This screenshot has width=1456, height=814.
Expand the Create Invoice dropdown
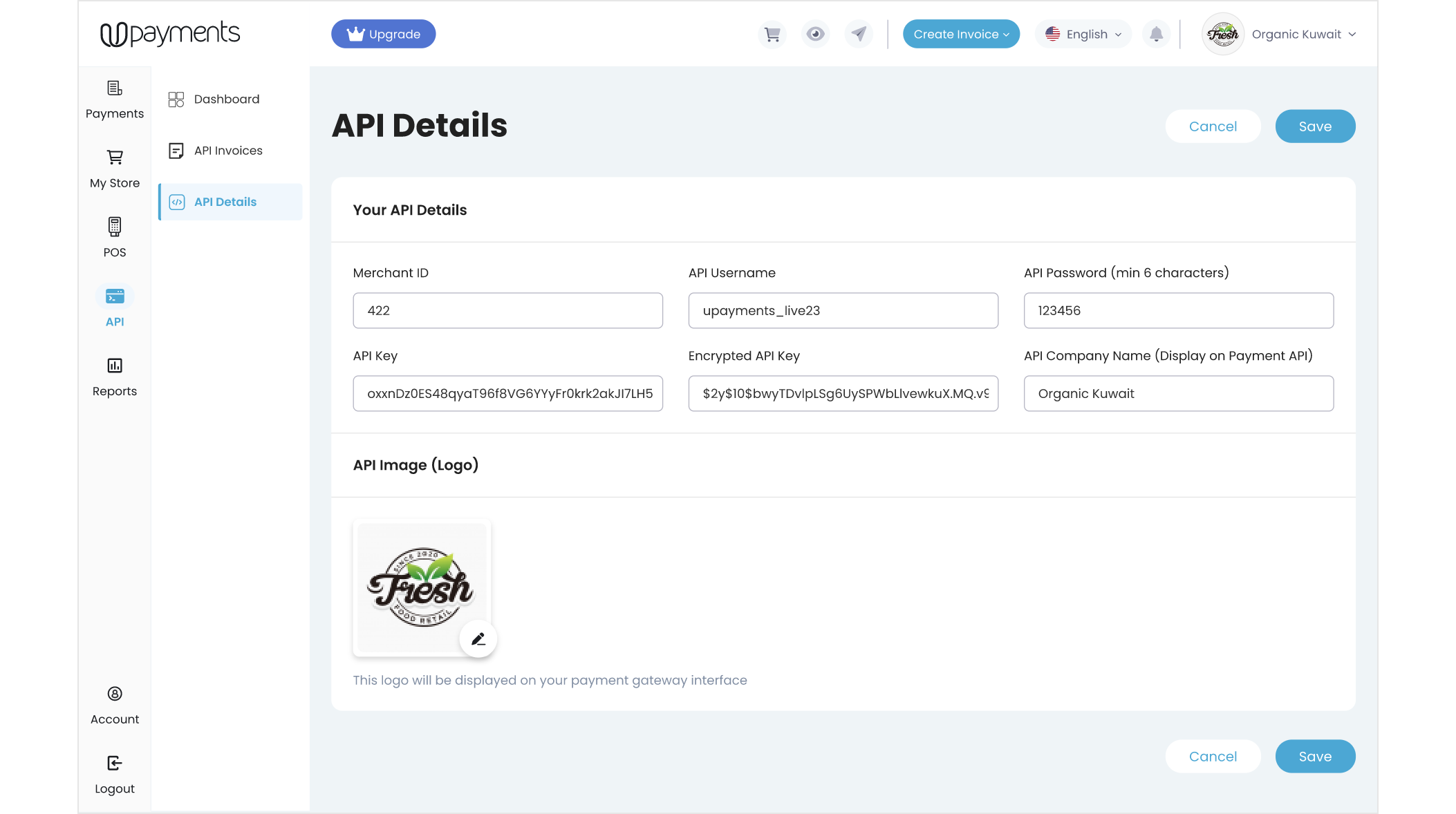961,34
